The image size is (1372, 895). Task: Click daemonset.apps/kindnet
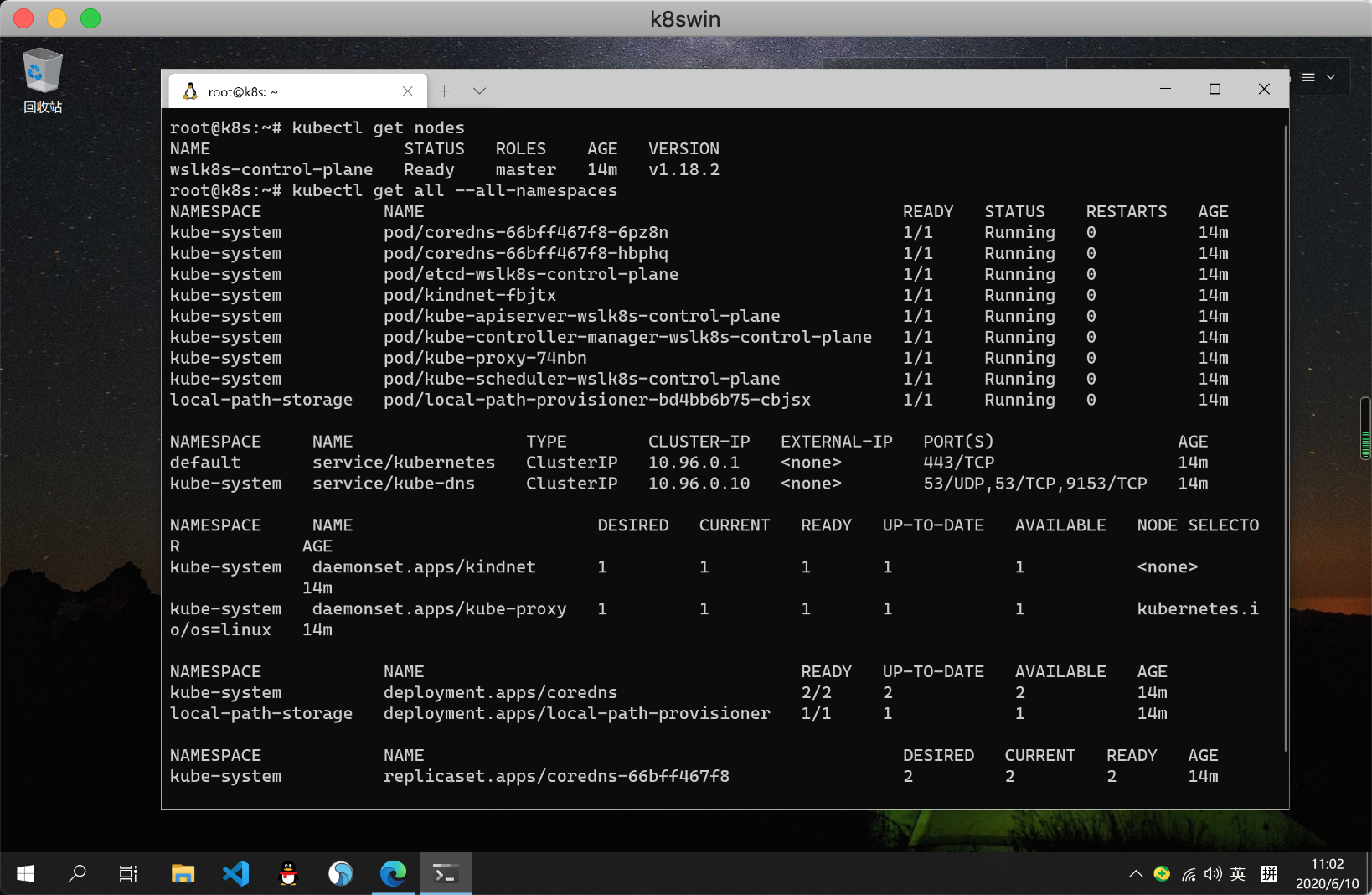tap(424, 567)
